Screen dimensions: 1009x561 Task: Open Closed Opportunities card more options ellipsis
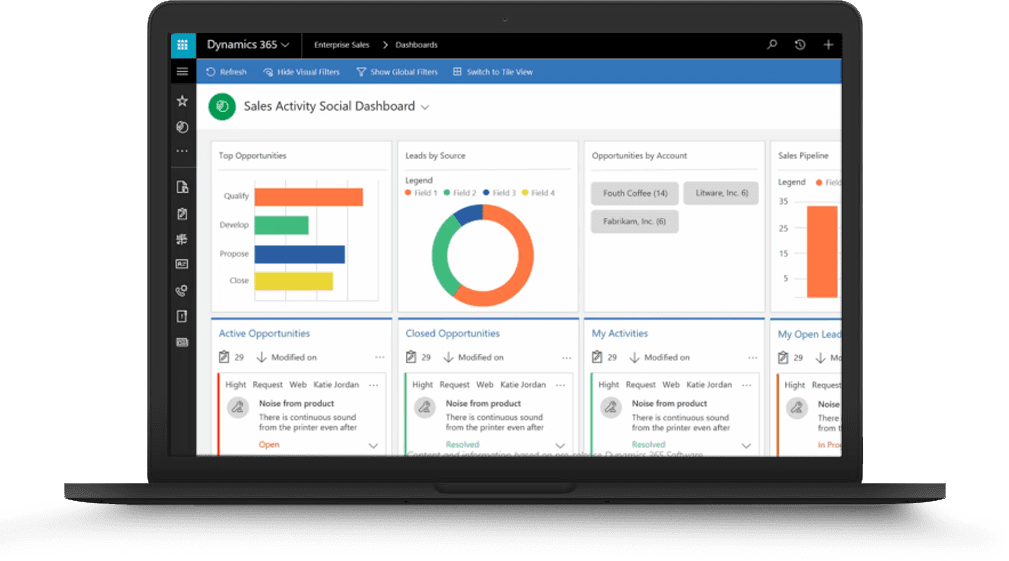point(560,385)
